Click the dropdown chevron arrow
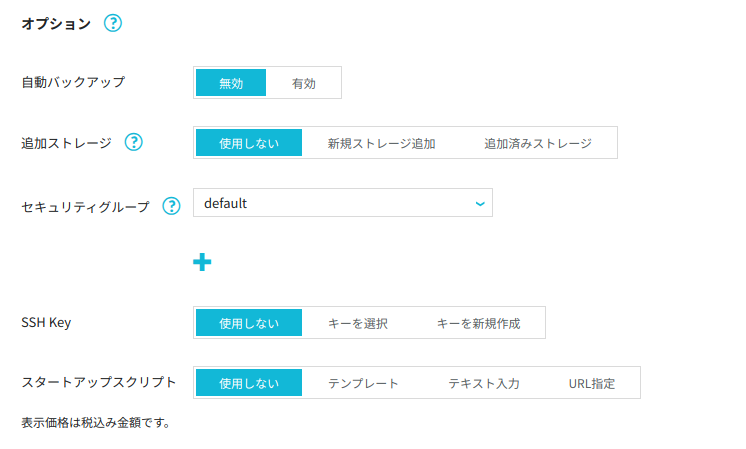This screenshot has height=449, width=746. click(x=480, y=204)
